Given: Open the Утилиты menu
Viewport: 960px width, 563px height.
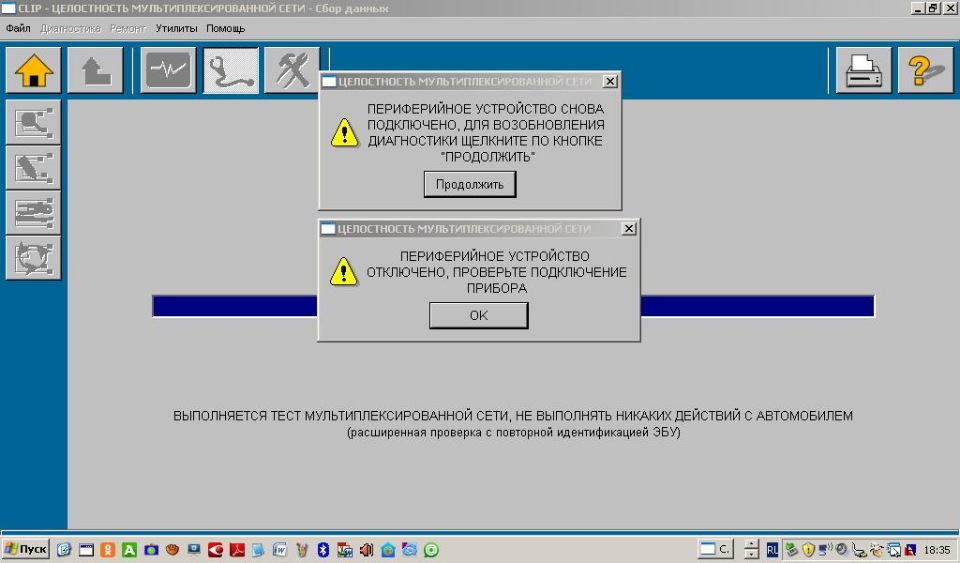Looking at the screenshot, I should (x=177, y=28).
